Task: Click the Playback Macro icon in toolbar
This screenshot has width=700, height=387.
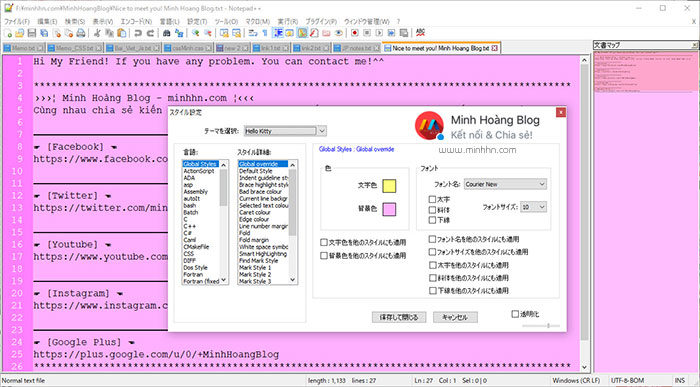Action: click(x=379, y=33)
